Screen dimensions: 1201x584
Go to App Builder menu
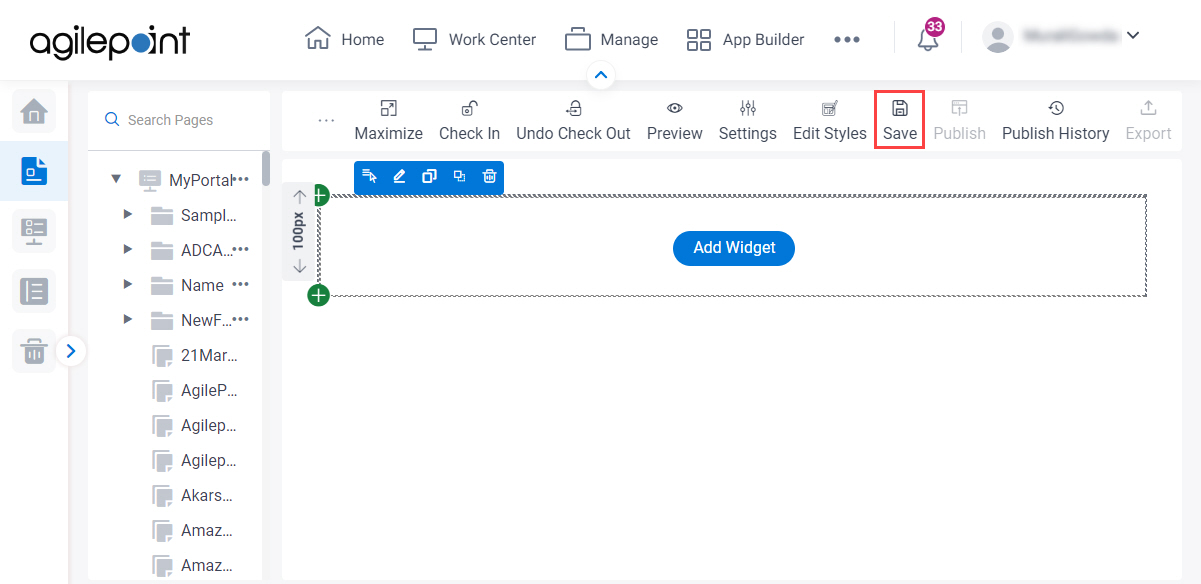point(745,39)
